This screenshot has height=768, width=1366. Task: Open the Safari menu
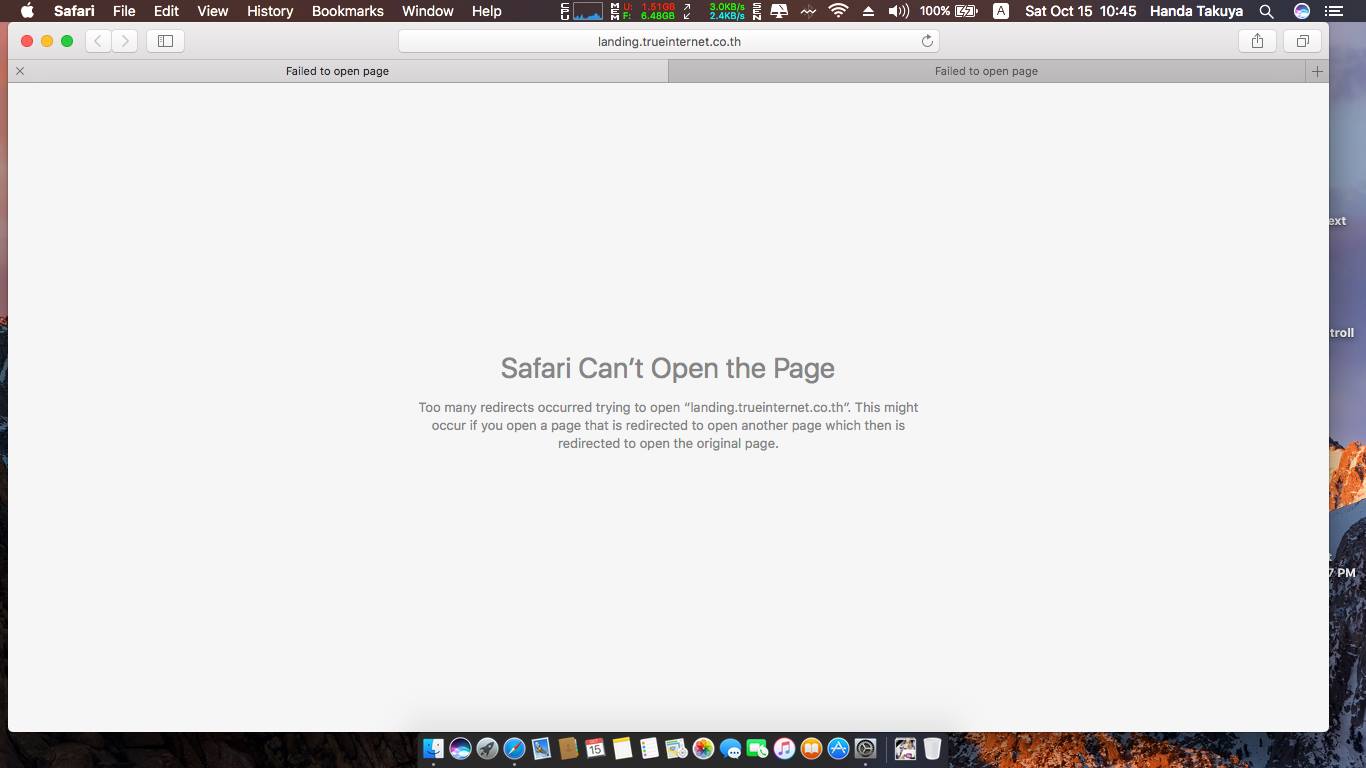click(74, 11)
